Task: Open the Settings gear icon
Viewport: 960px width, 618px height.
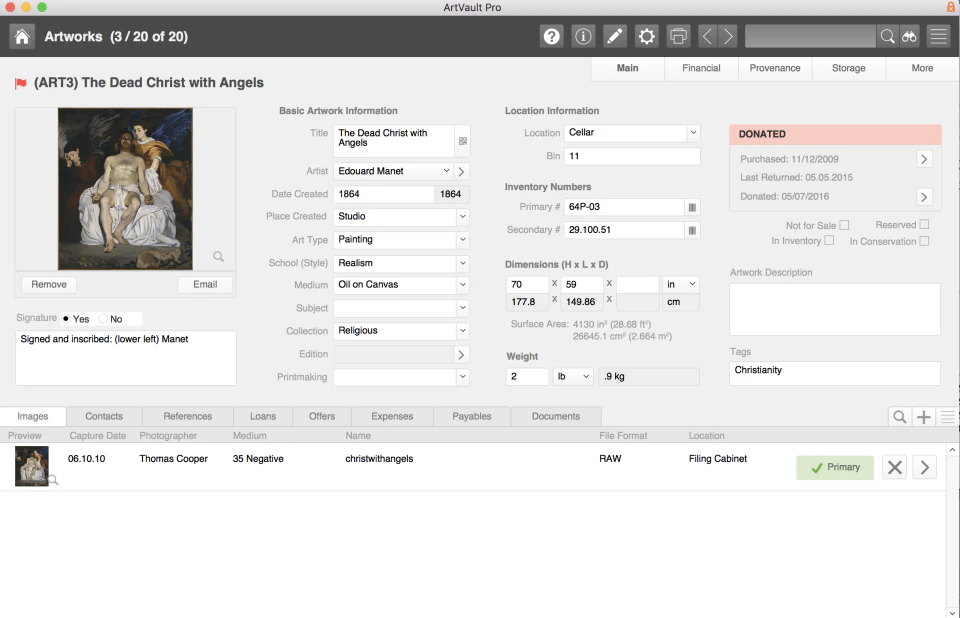Action: pyautogui.click(x=646, y=36)
